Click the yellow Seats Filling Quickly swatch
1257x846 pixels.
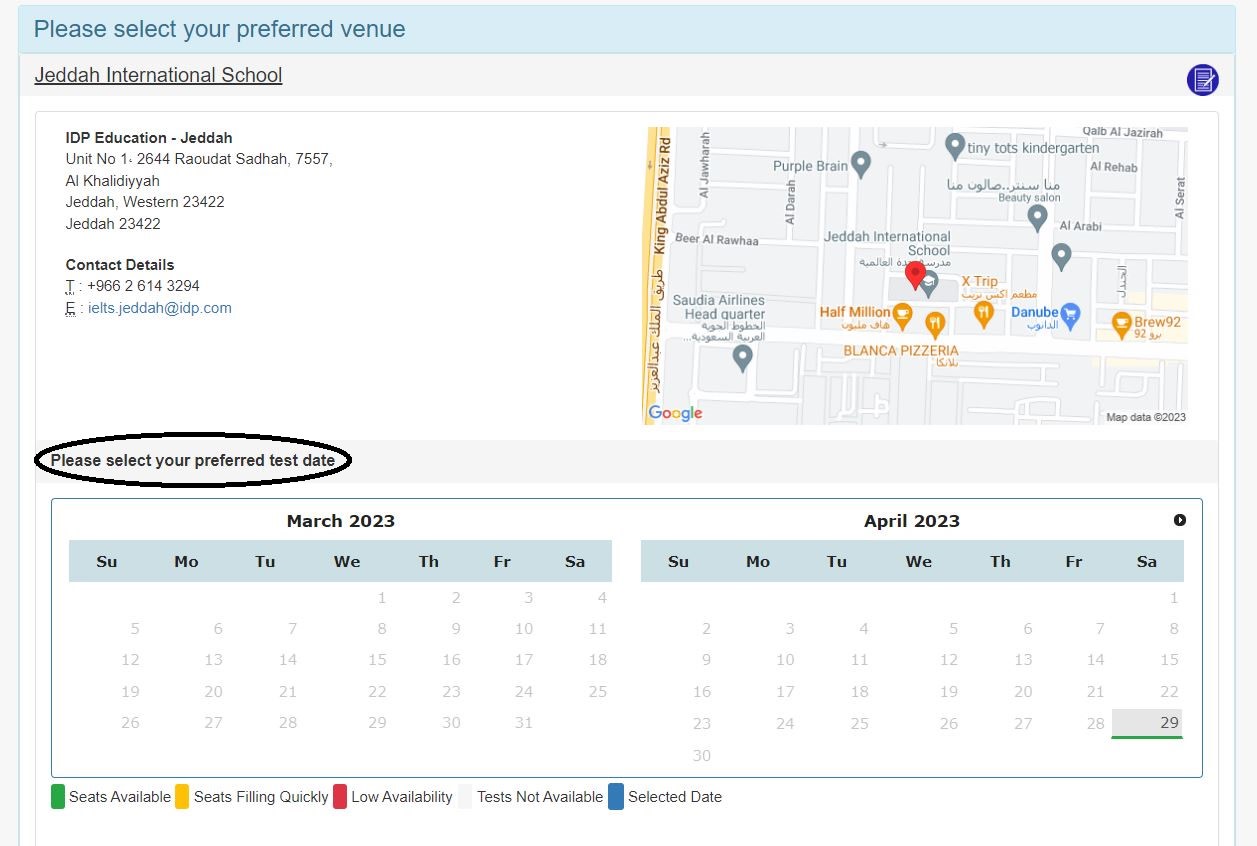(183, 796)
